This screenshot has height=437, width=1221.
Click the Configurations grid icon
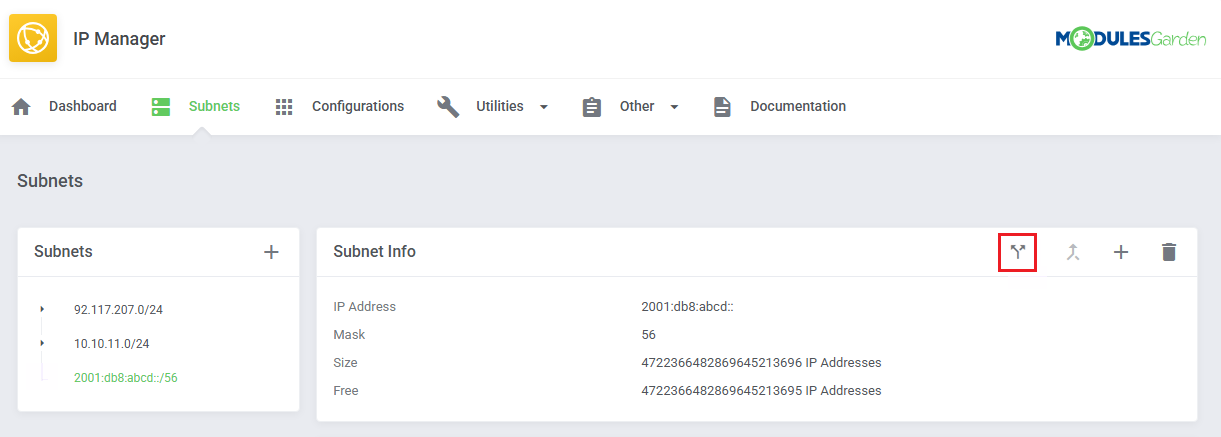click(284, 107)
